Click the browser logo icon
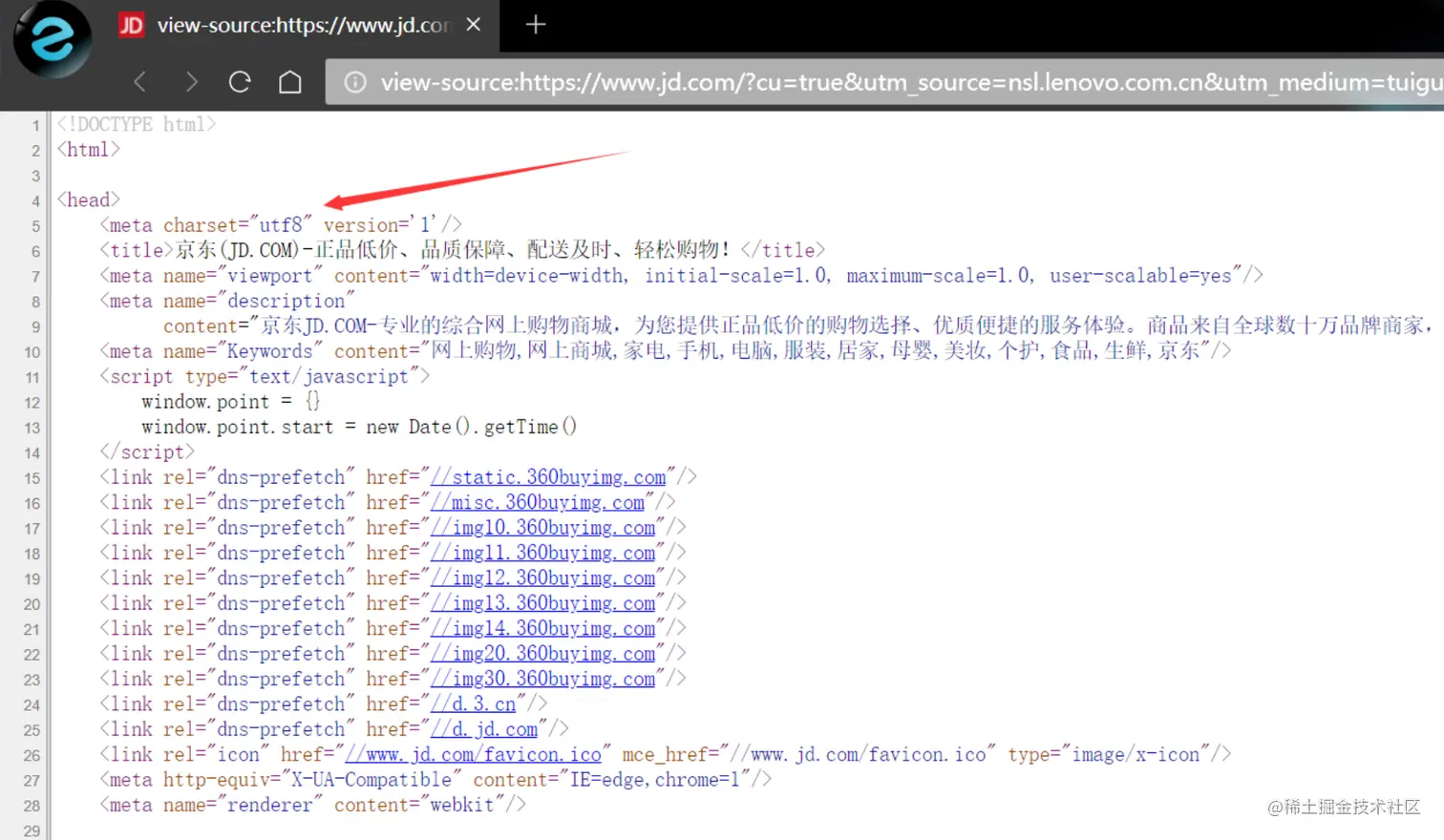This screenshot has height=840, width=1444. [x=53, y=40]
